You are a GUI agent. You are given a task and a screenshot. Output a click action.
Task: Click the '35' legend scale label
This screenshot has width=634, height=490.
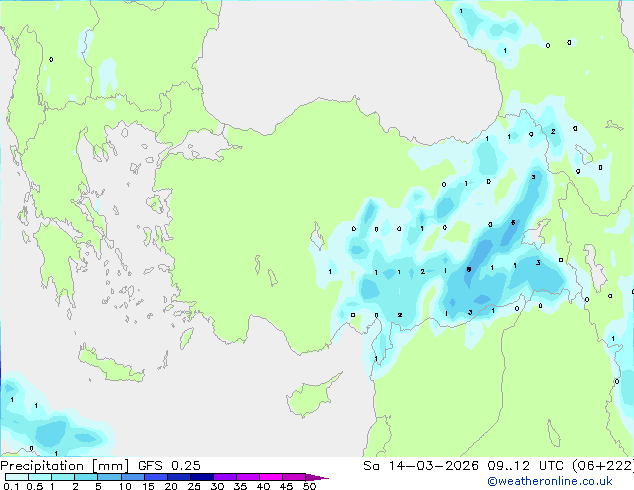click(240, 486)
